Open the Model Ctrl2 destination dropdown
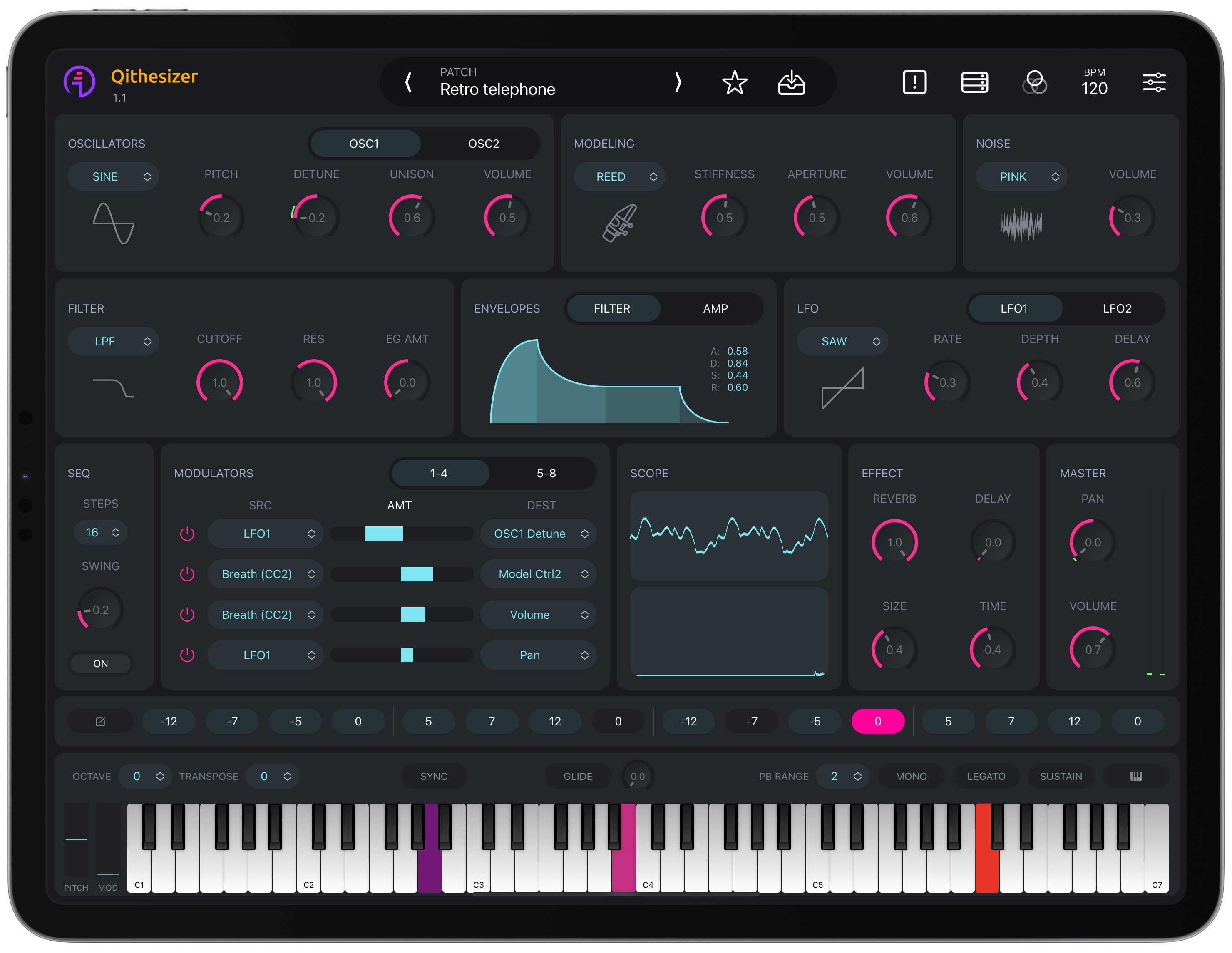Screen dimensions: 1232x953 (538, 574)
